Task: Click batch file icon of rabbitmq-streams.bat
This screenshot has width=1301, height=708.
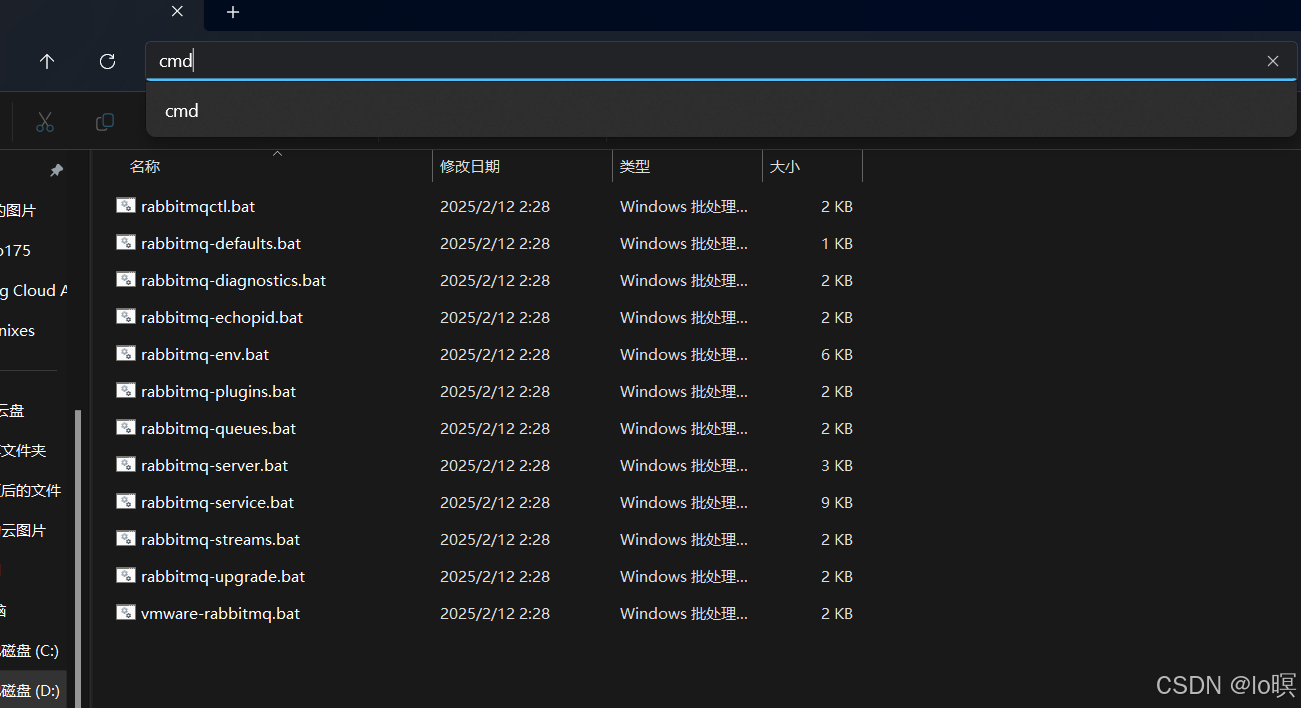Action: [x=125, y=539]
